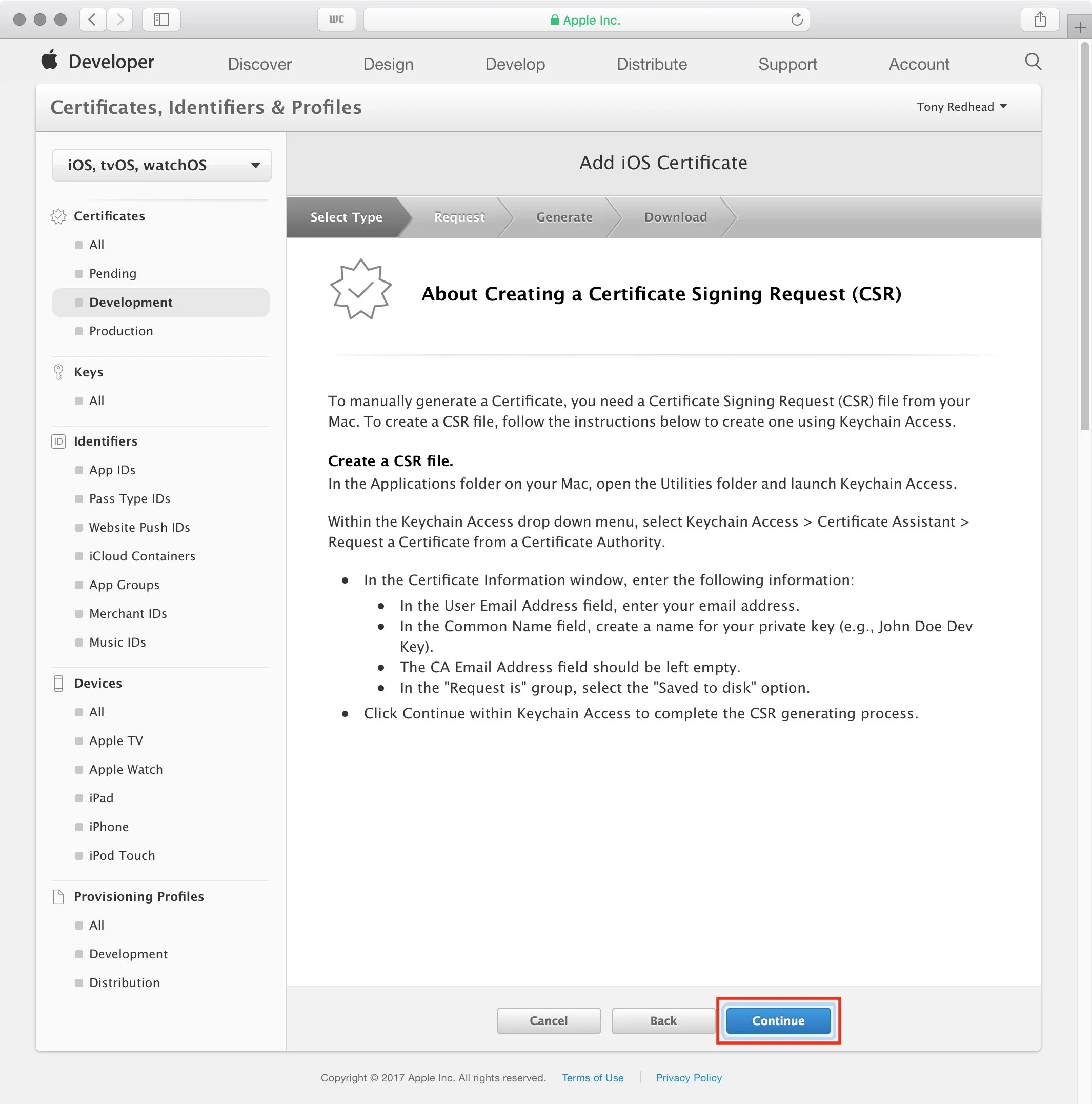Viewport: 1092px width, 1104px height.
Task: Select iPhone under Devices
Action: [109, 826]
